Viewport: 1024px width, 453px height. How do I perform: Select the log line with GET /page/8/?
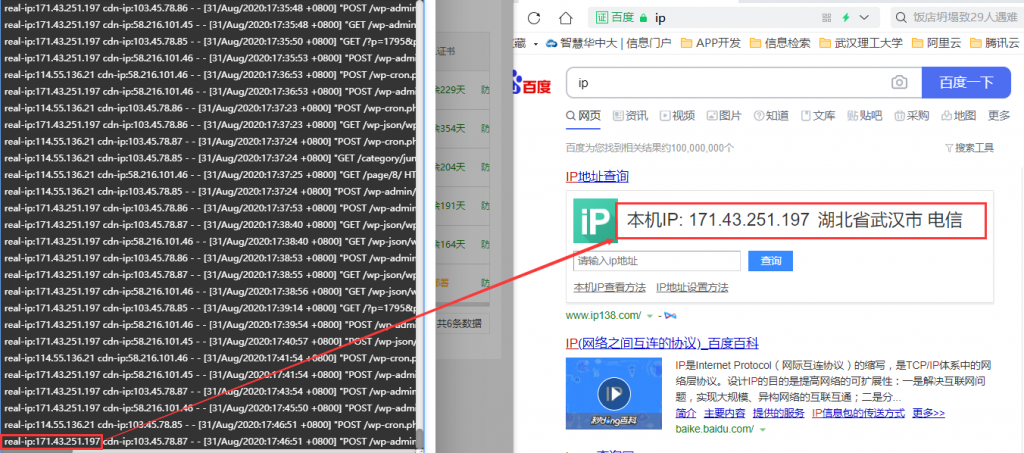tap(208, 174)
